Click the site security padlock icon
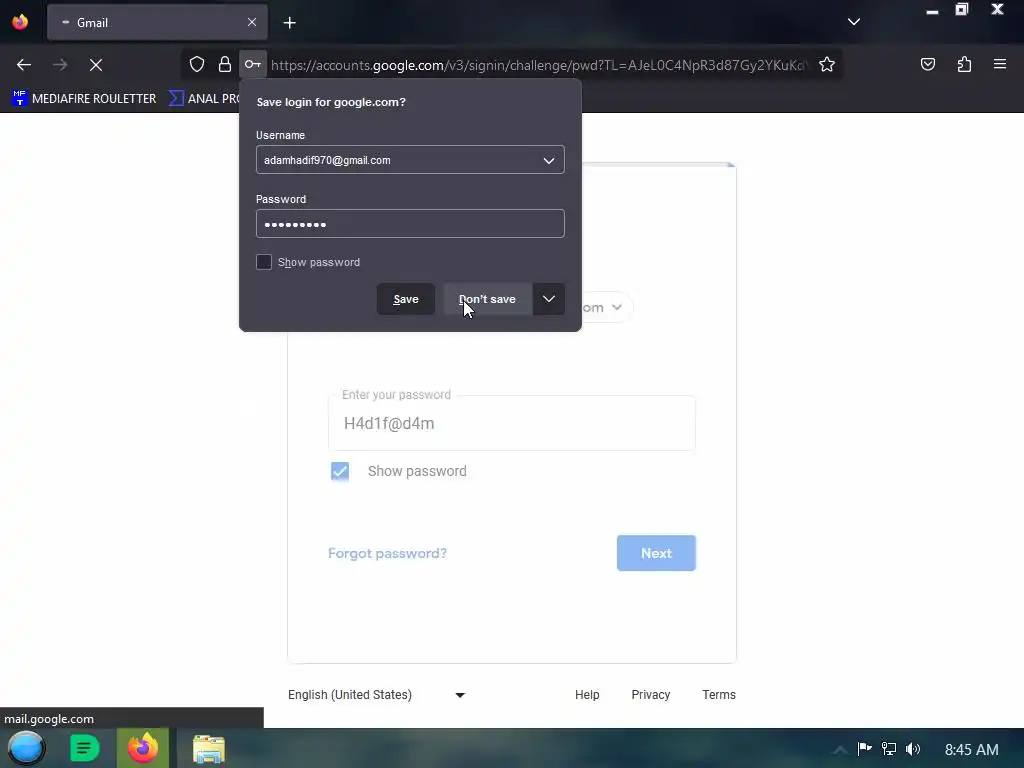Image resolution: width=1024 pixels, height=768 pixels. 225,64
